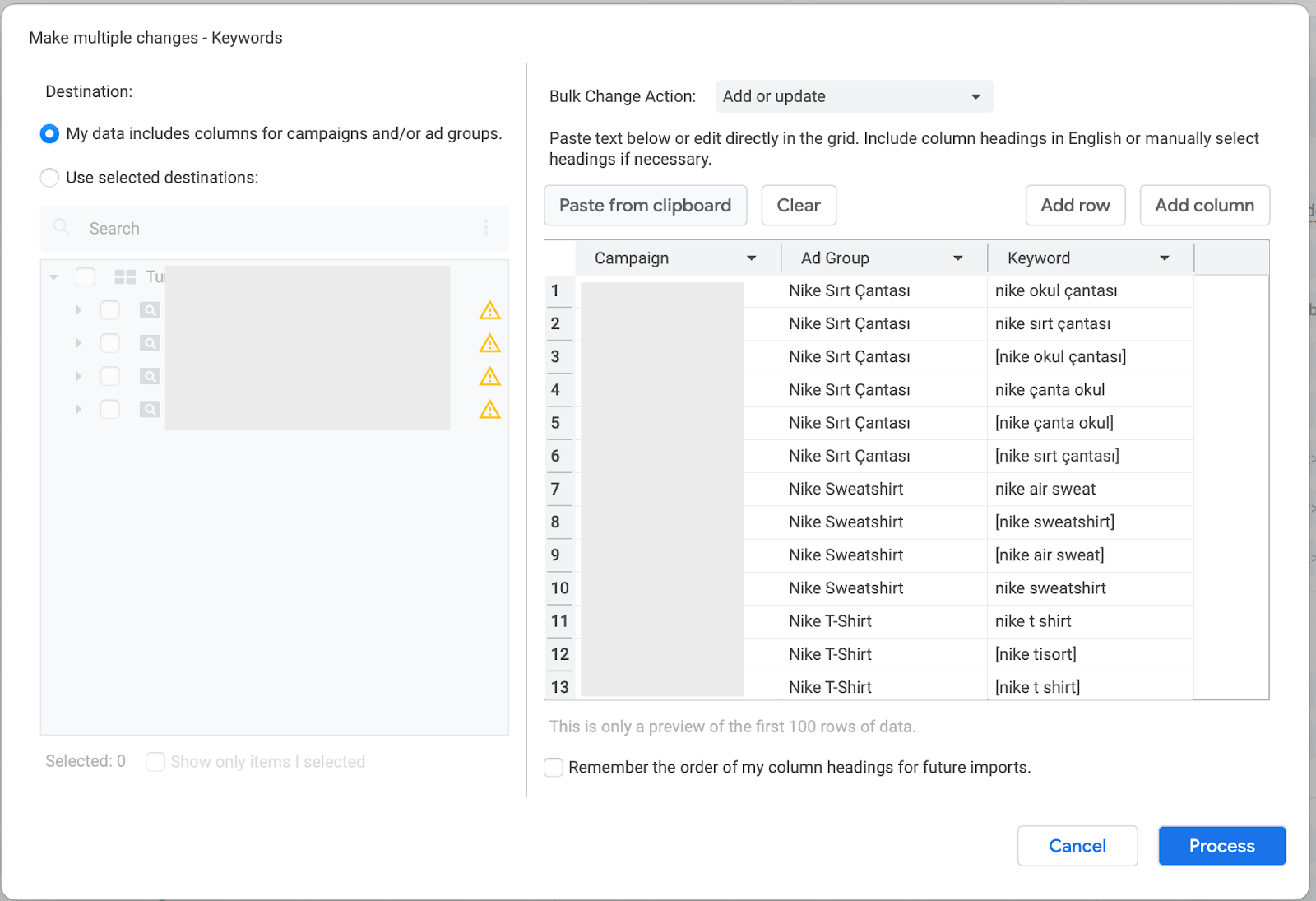The width and height of the screenshot is (1316, 901).
Task: Open the Campaign column heading dropdown
Action: coord(751,258)
